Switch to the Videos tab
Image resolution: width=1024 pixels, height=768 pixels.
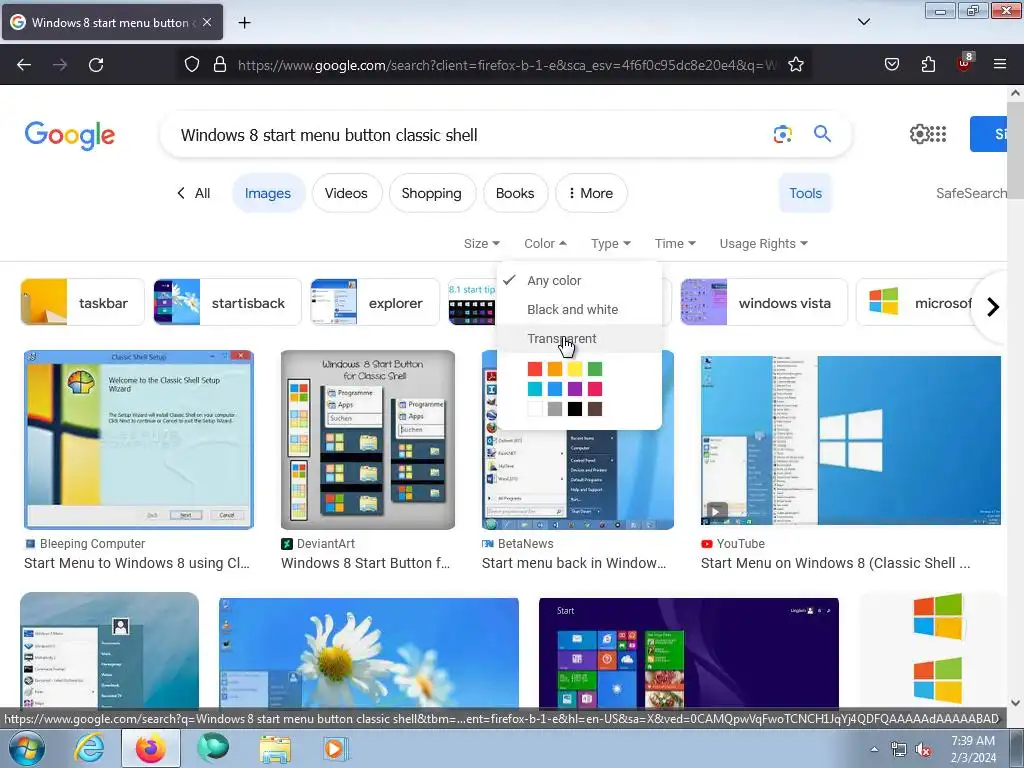(x=346, y=193)
